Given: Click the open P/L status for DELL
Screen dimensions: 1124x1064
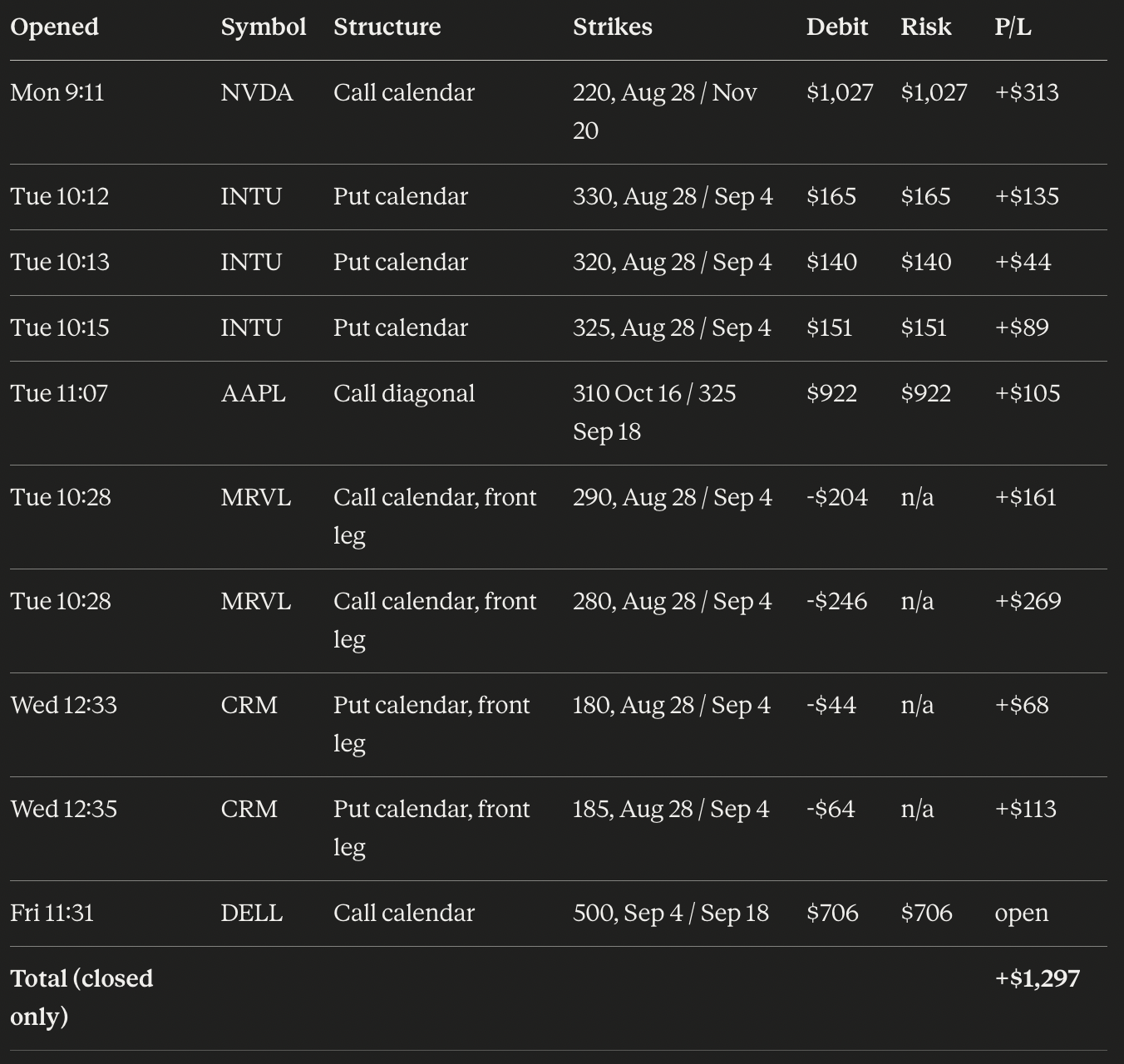Looking at the screenshot, I should [x=1021, y=913].
